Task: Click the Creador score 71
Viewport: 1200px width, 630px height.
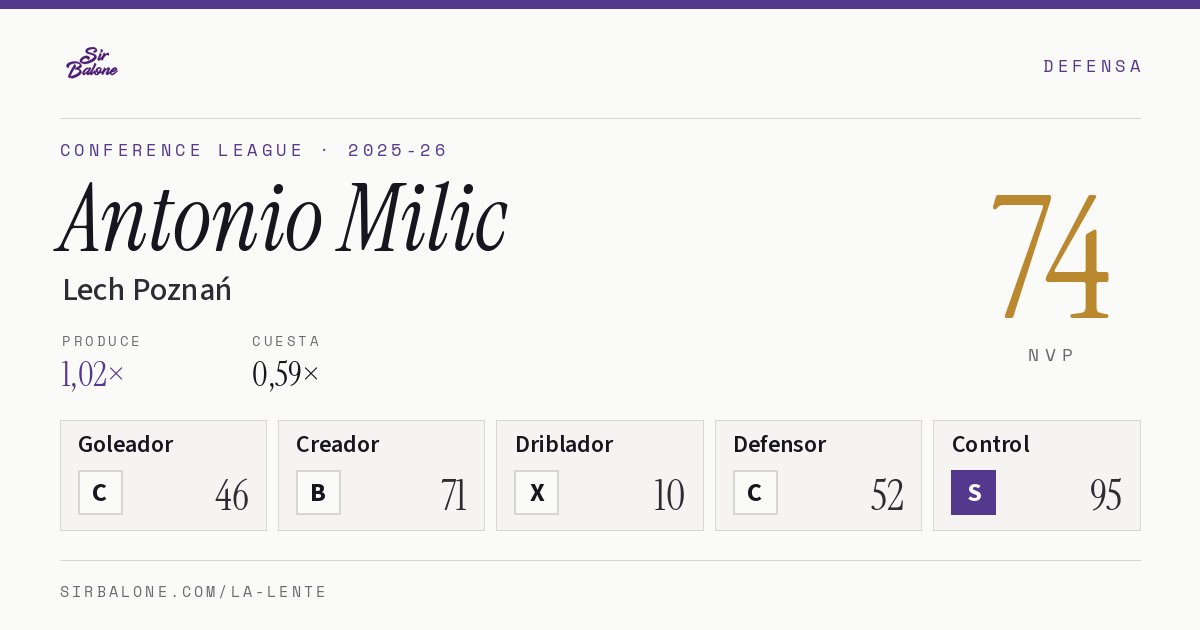Action: point(454,494)
